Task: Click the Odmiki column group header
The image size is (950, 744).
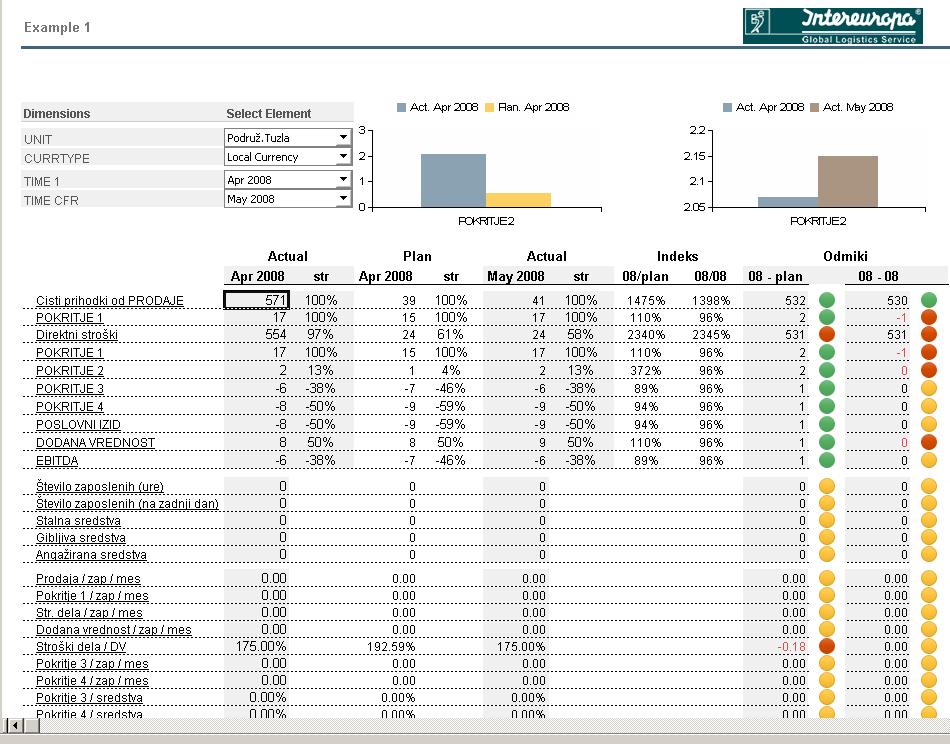Action: [x=845, y=256]
